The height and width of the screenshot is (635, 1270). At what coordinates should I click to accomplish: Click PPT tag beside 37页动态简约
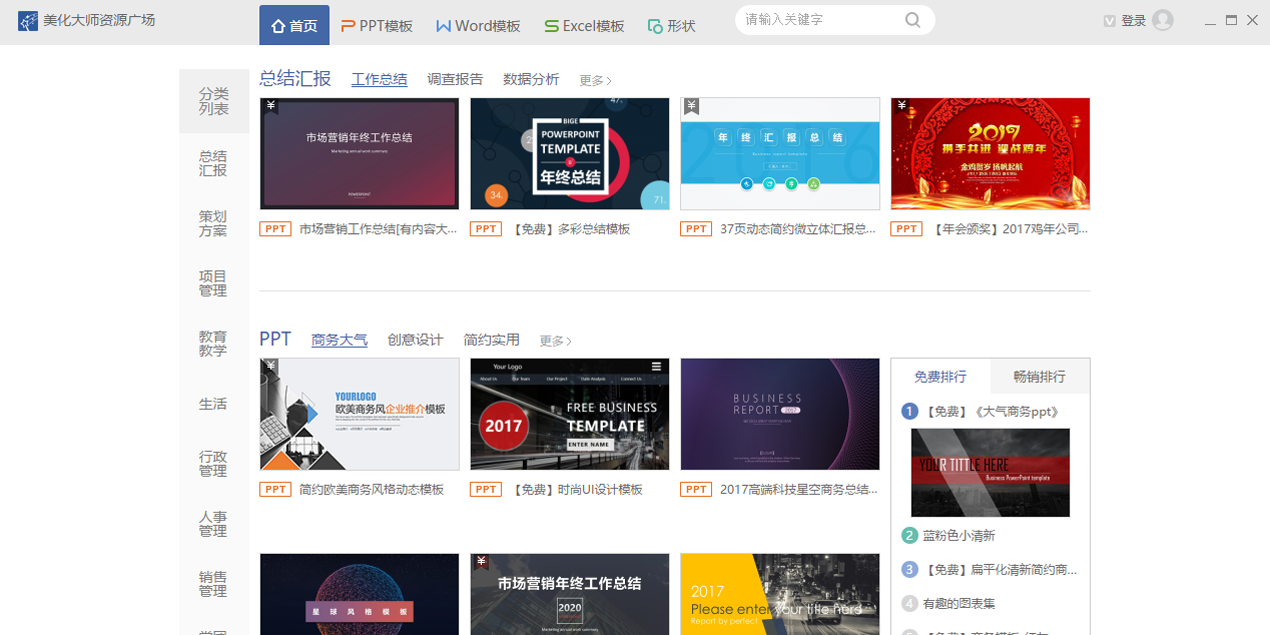(695, 229)
